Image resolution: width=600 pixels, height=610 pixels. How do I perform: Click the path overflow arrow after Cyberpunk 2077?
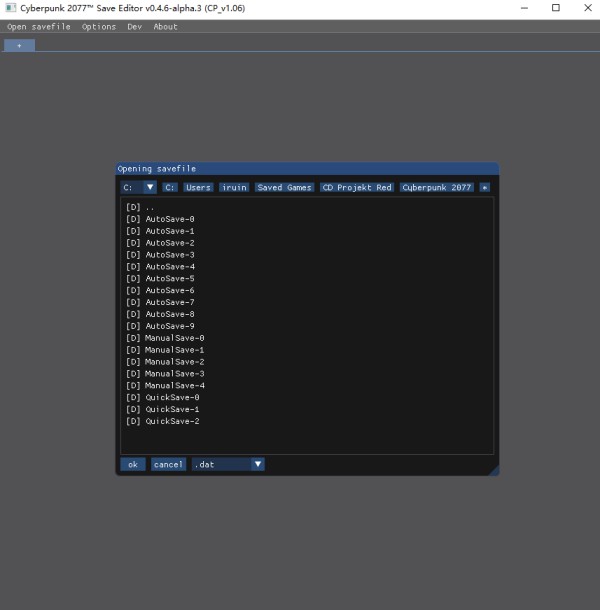tap(485, 187)
